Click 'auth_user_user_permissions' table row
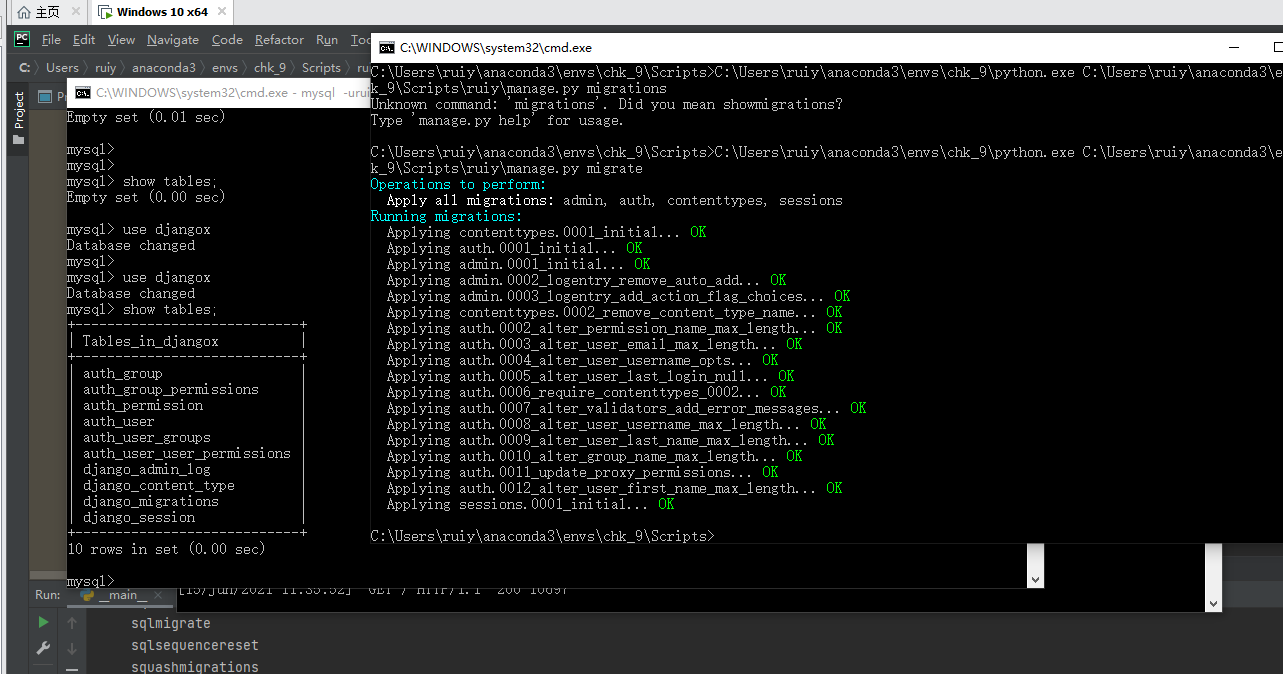1283x674 pixels. (186, 453)
